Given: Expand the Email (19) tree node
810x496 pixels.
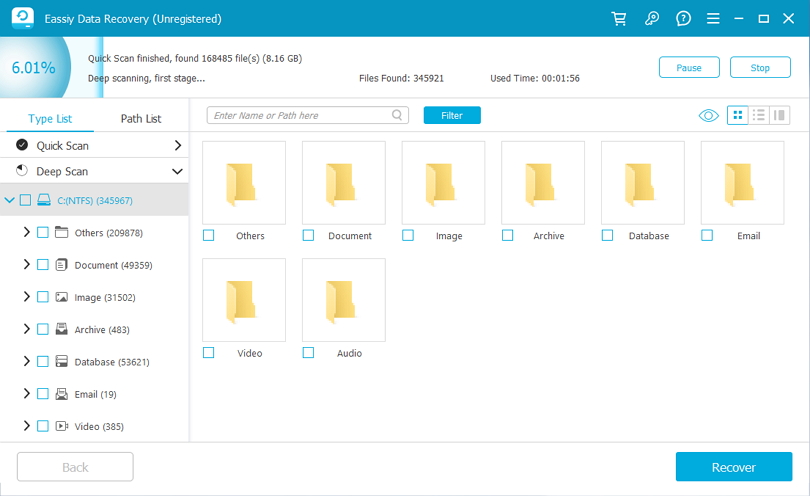Looking at the screenshot, I should (26, 394).
